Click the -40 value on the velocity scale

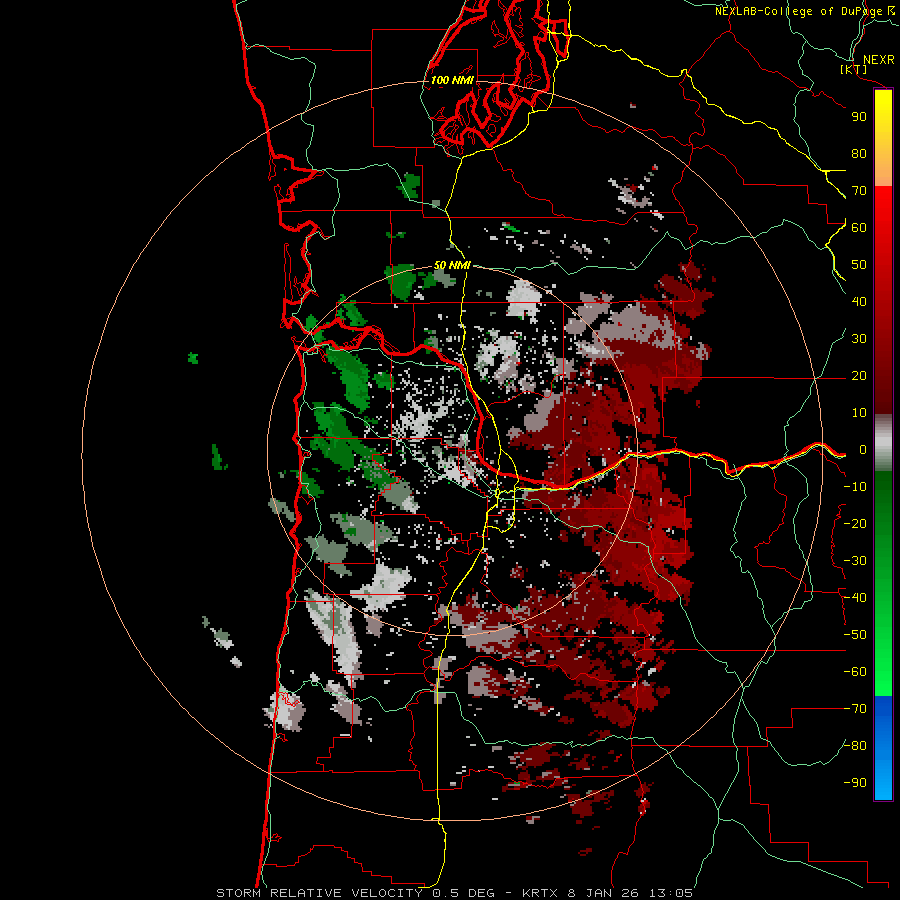(855, 598)
